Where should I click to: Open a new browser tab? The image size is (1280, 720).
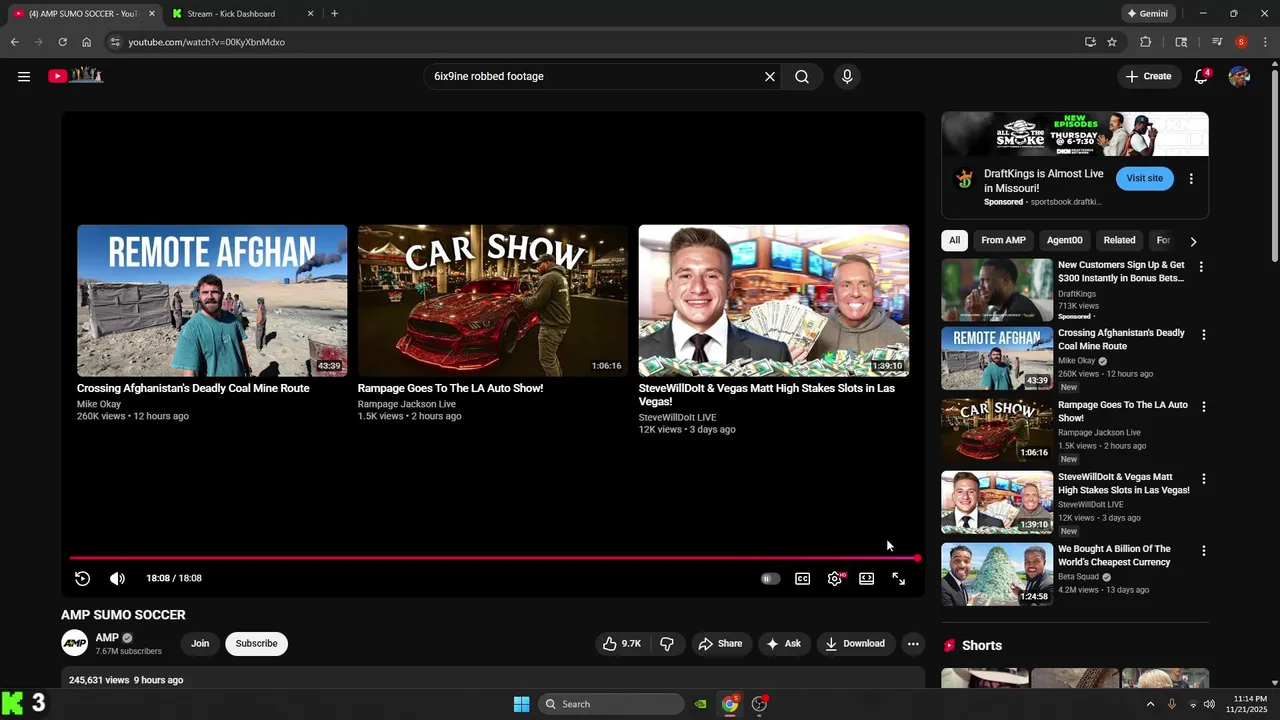coord(334,14)
